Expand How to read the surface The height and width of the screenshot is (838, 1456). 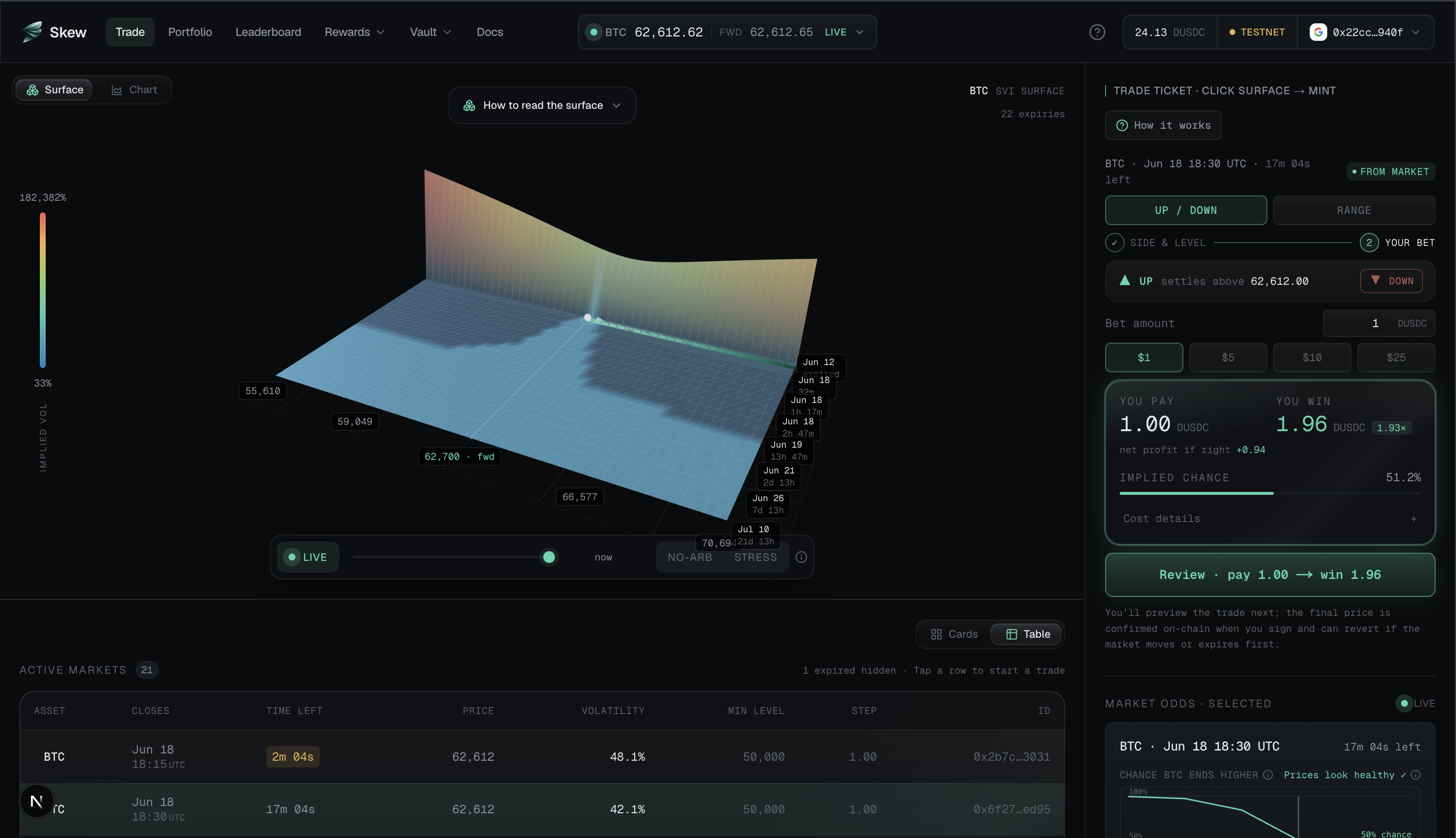(542, 105)
